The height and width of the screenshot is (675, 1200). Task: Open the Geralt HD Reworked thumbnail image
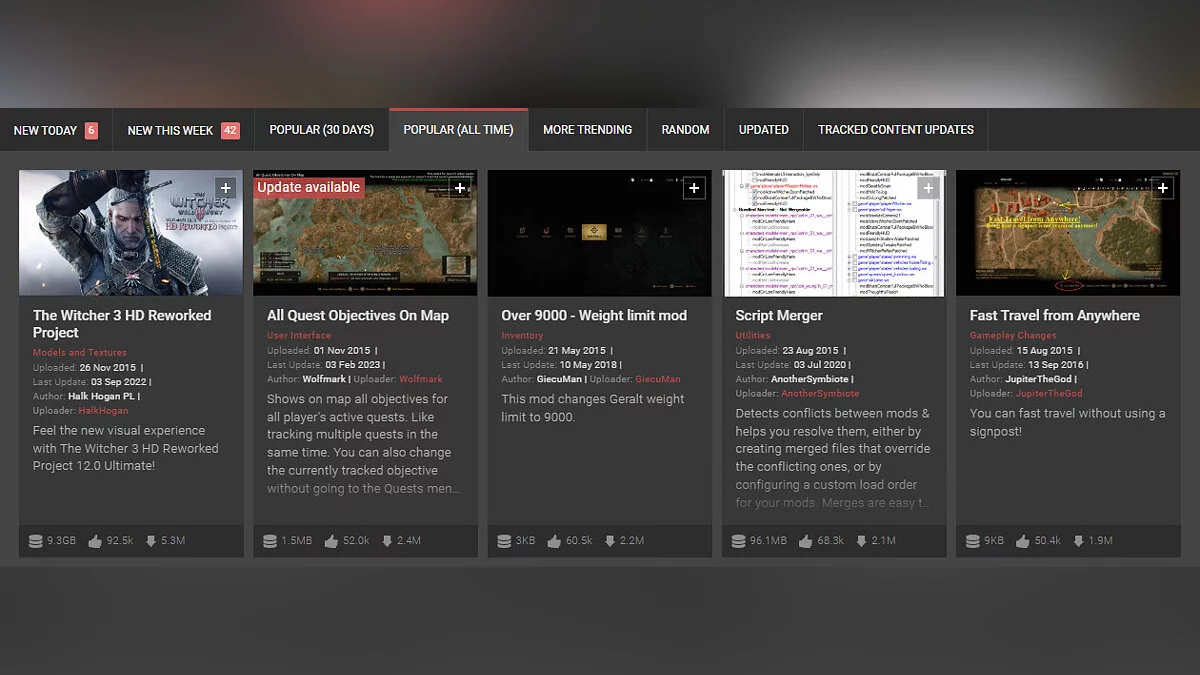131,233
